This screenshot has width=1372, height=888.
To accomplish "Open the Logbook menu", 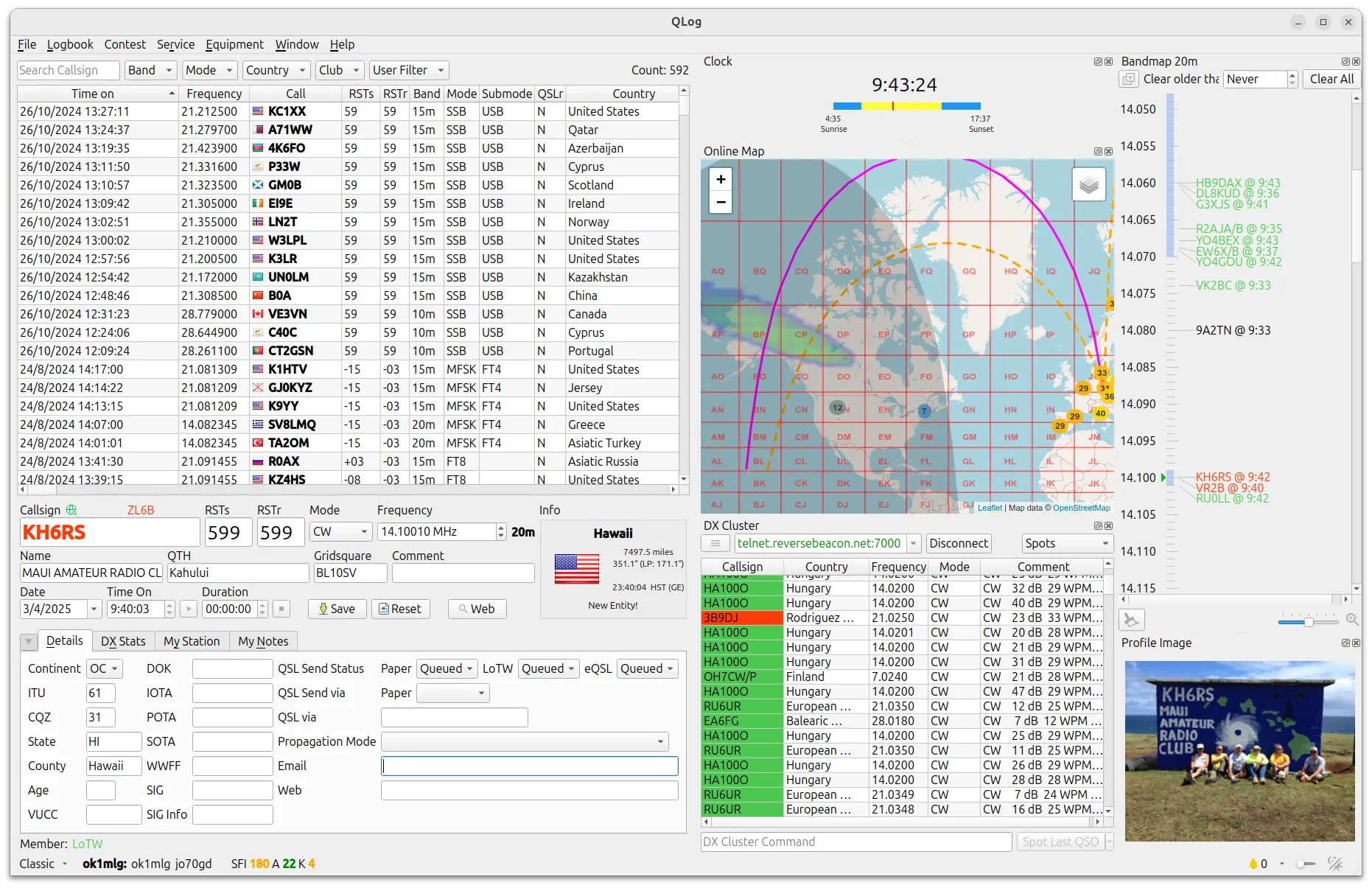I will 70,44.
